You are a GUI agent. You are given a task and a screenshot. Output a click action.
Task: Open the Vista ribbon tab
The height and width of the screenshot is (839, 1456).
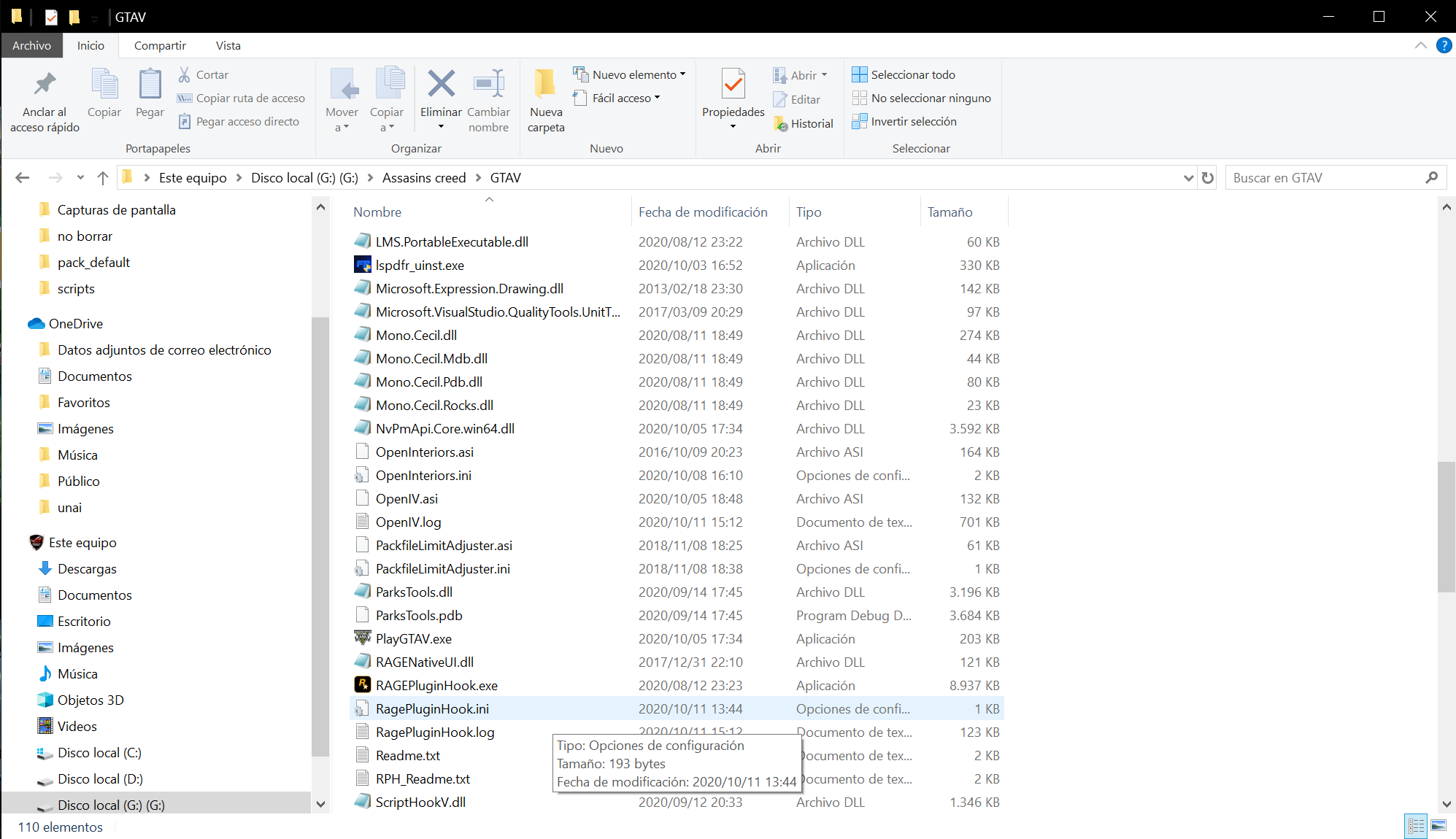228,45
